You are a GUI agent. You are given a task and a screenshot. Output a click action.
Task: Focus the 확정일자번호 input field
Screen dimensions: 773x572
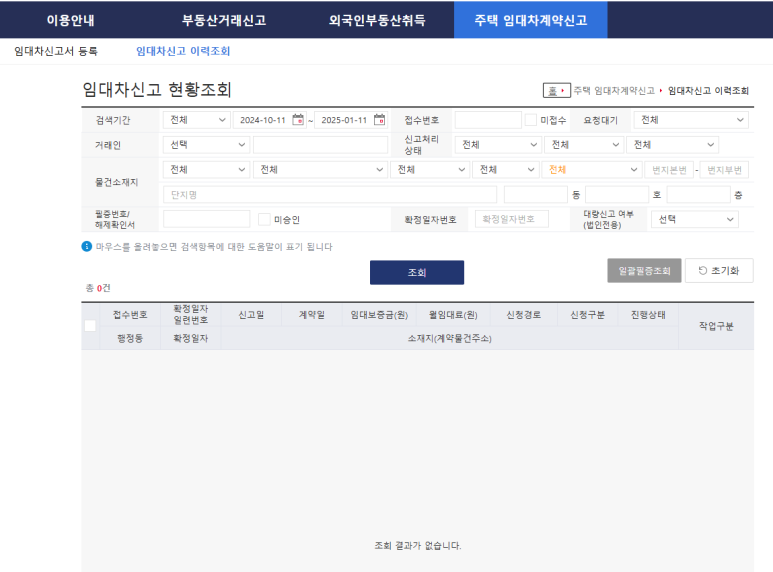point(512,219)
